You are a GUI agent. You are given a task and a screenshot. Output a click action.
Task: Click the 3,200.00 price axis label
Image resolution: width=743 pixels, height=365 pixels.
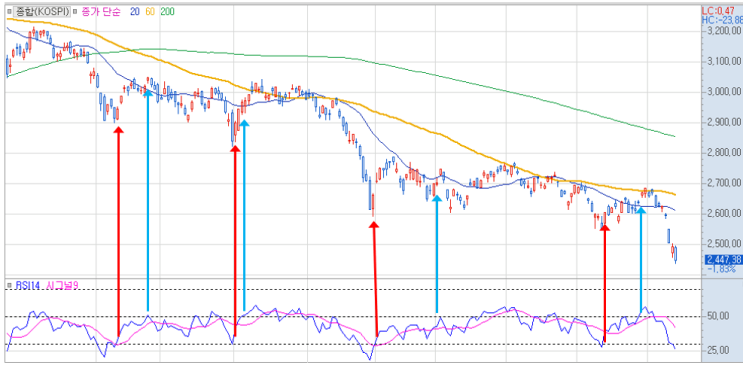pyautogui.click(x=725, y=31)
